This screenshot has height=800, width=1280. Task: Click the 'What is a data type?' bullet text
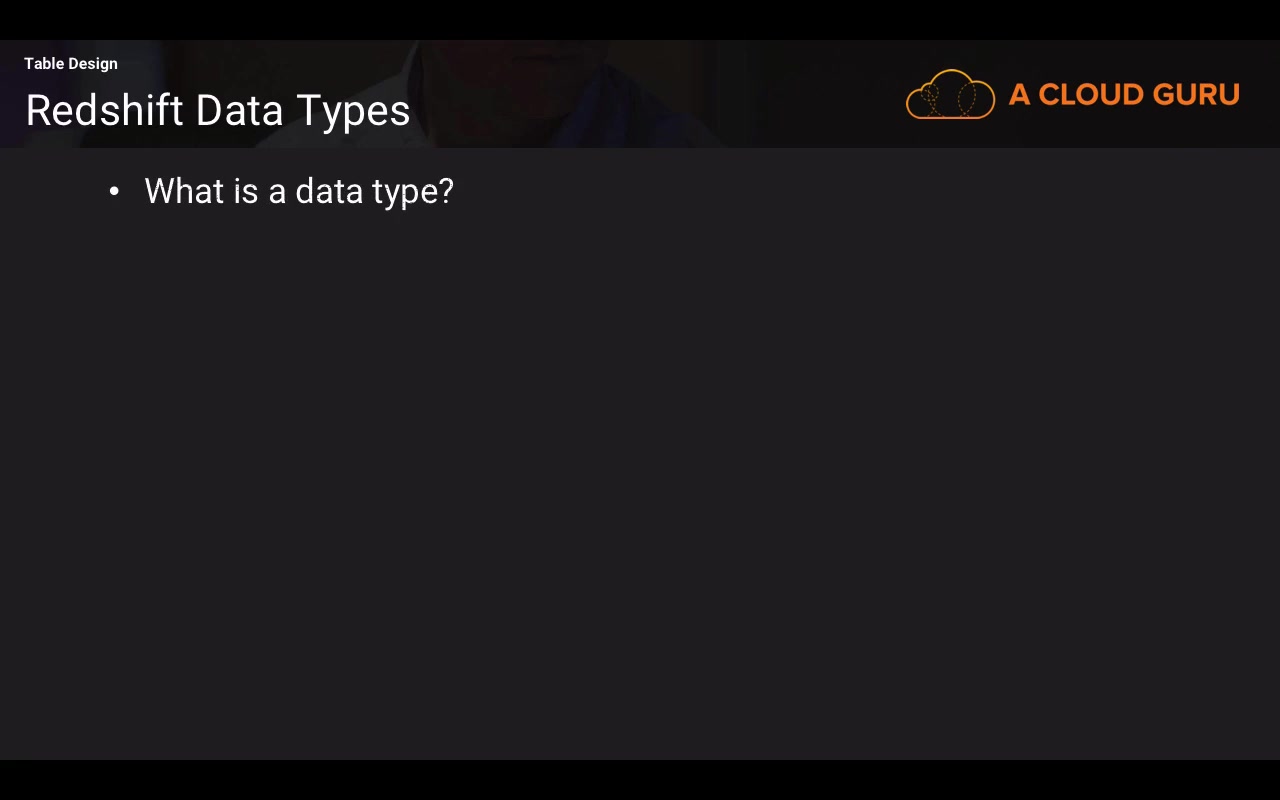coord(299,191)
